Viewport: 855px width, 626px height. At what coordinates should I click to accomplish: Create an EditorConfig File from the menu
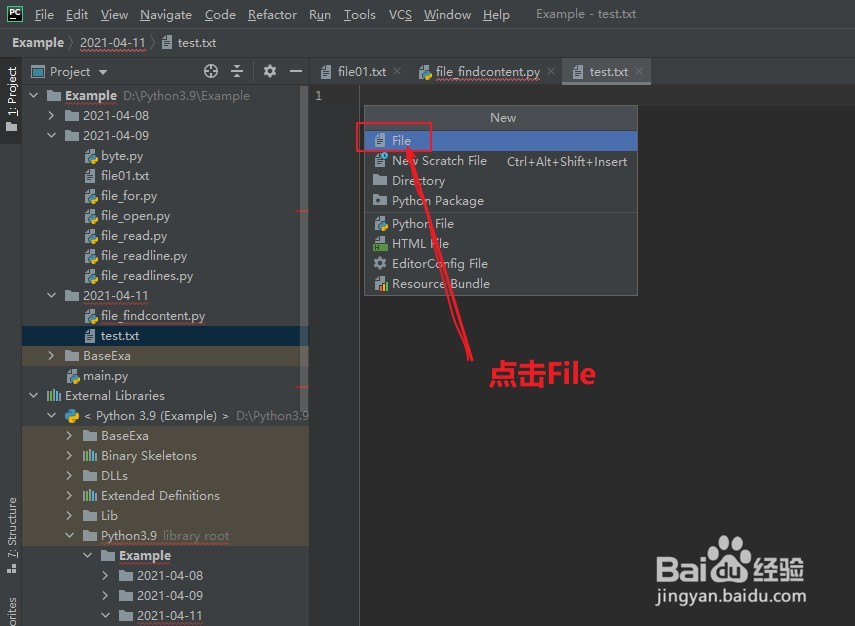pyautogui.click(x=437, y=263)
